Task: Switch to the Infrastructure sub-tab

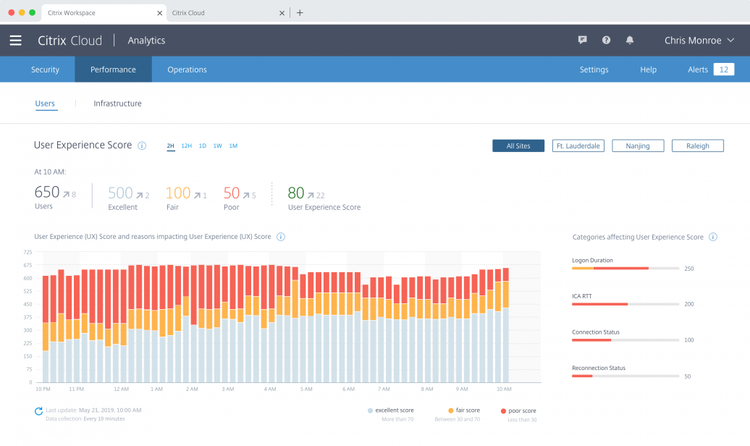Action: (117, 103)
